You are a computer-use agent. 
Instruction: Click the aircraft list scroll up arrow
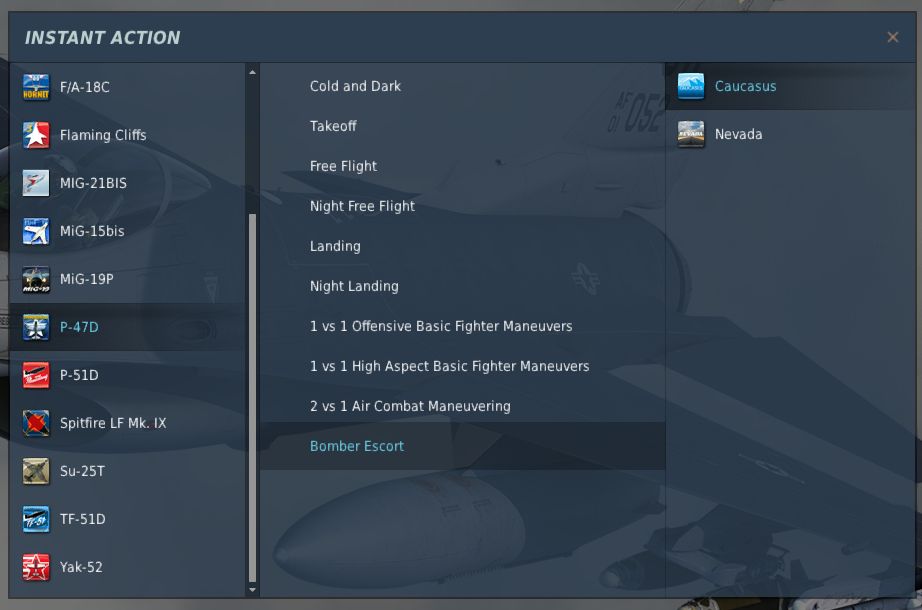click(x=252, y=72)
